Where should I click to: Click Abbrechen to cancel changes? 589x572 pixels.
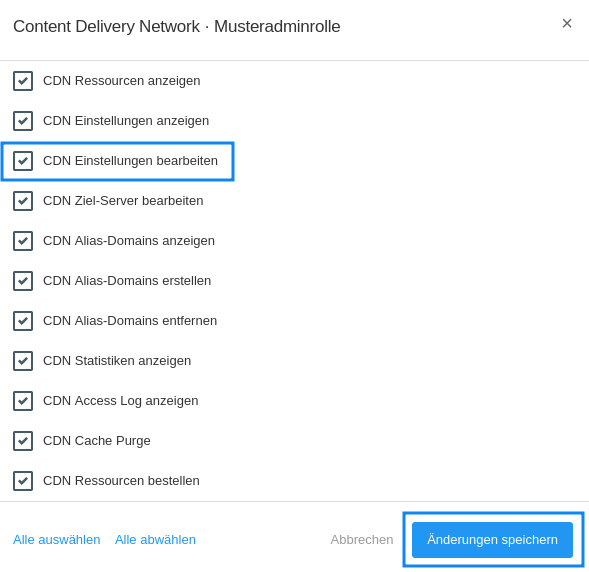pyautogui.click(x=362, y=540)
